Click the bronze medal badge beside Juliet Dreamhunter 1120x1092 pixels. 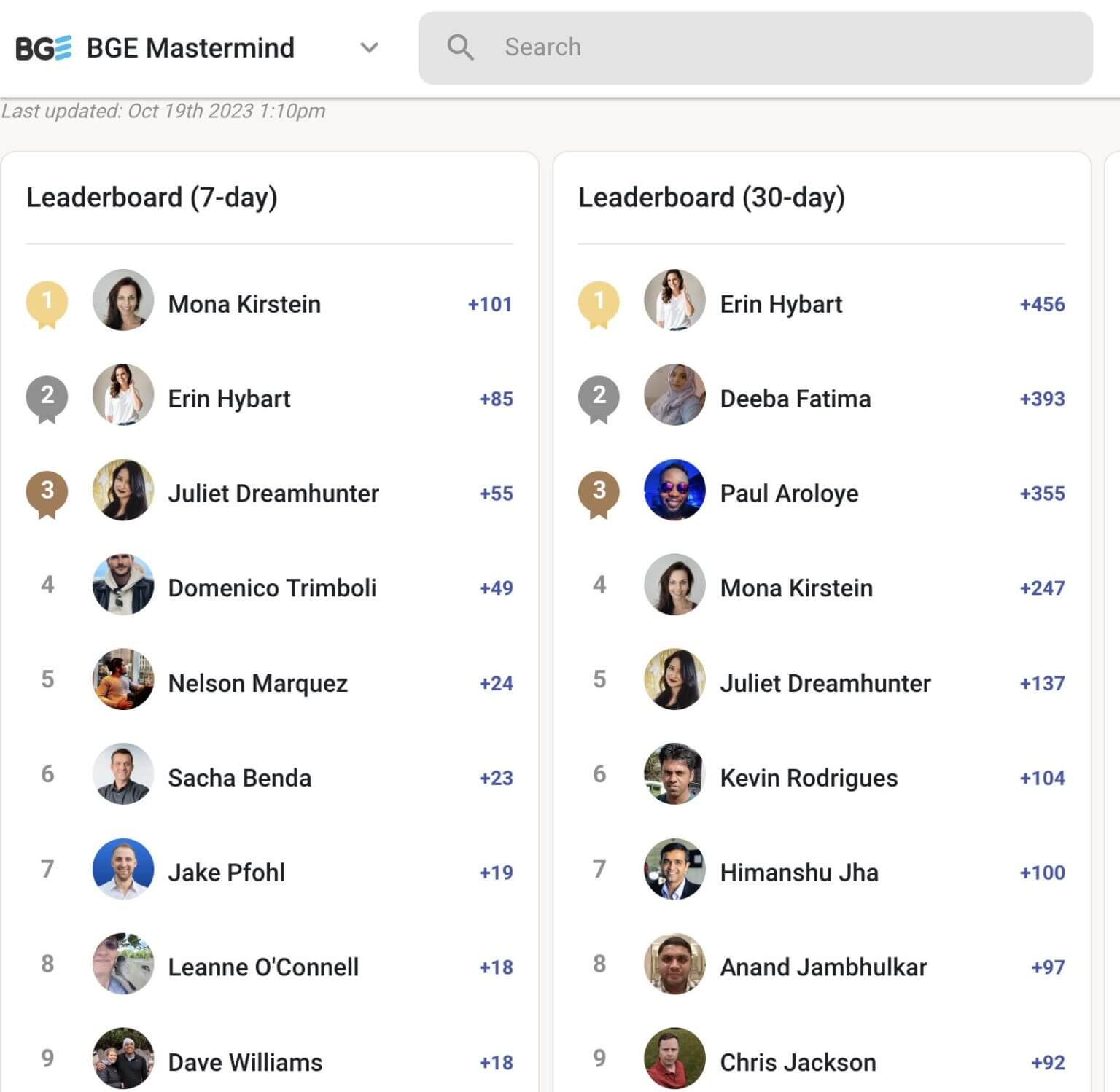pos(47,494)
